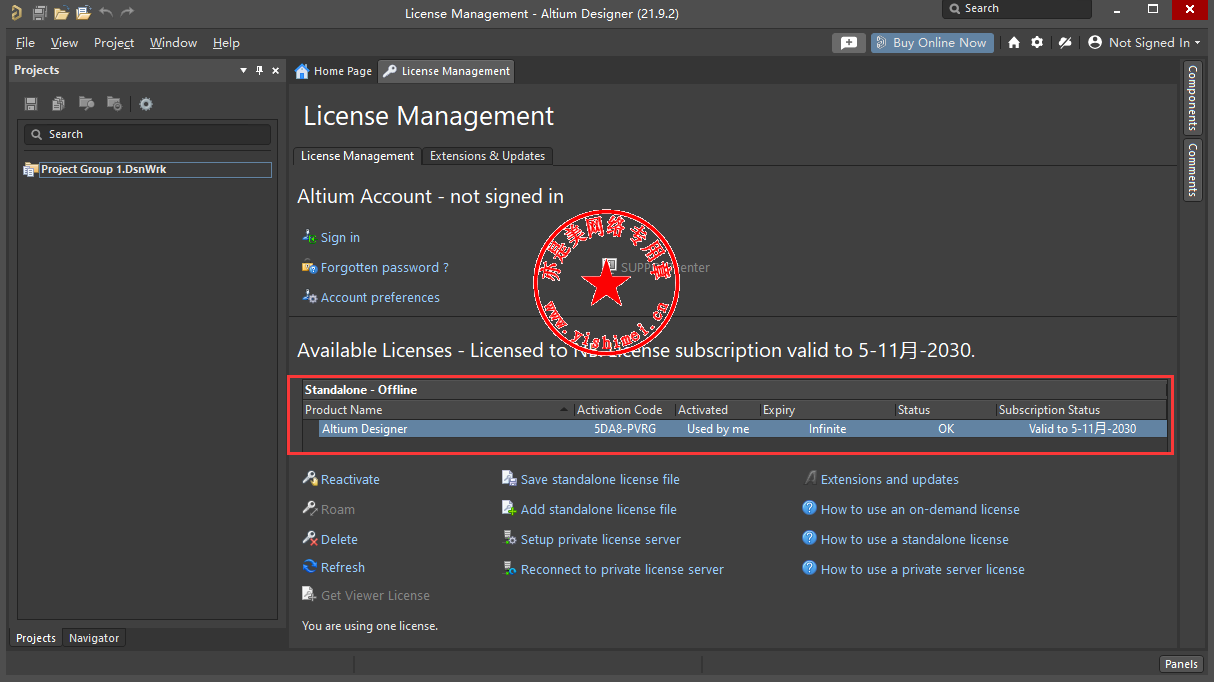The height and width of the screenshot is (682, 1214).
Task: Click the Undo arrow icon
Action: pyautogui.click(x=105, y=13)
